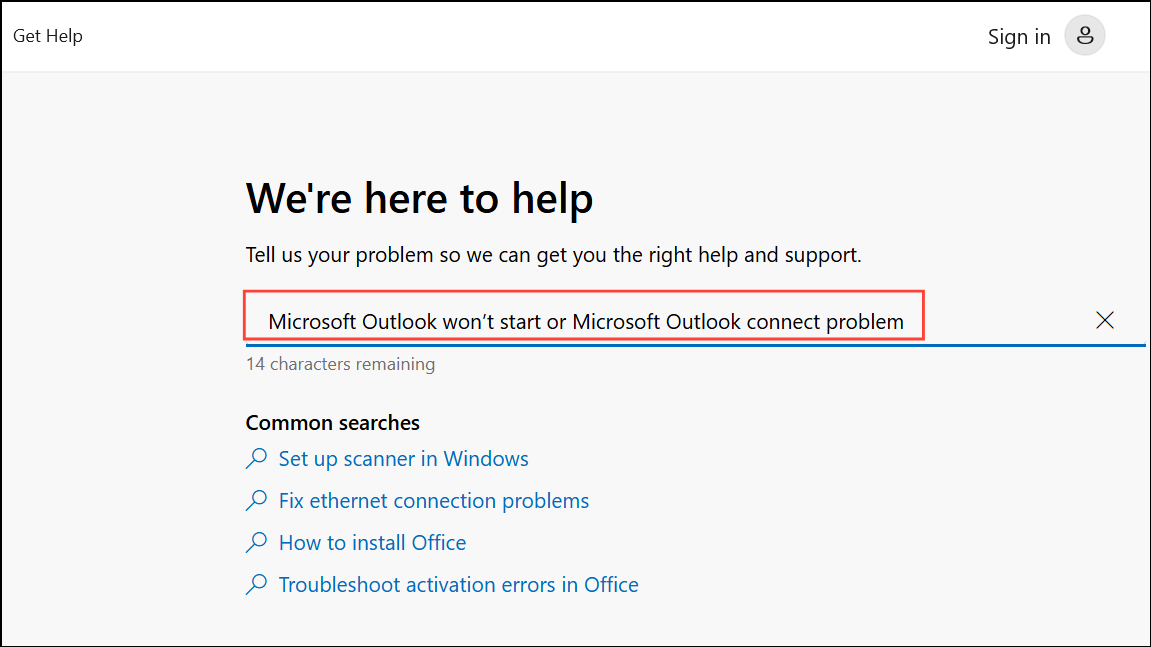Screen dimensions: 1151x647
Task: Click the profile icon next to Sign in
Action: click(1085, 36)
